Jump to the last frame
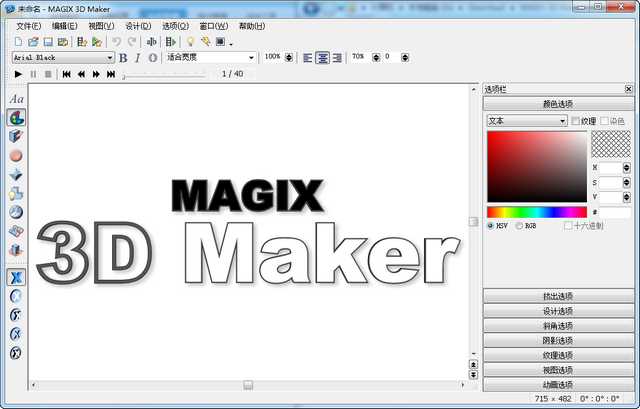640x409 pixels. [111, 74]
